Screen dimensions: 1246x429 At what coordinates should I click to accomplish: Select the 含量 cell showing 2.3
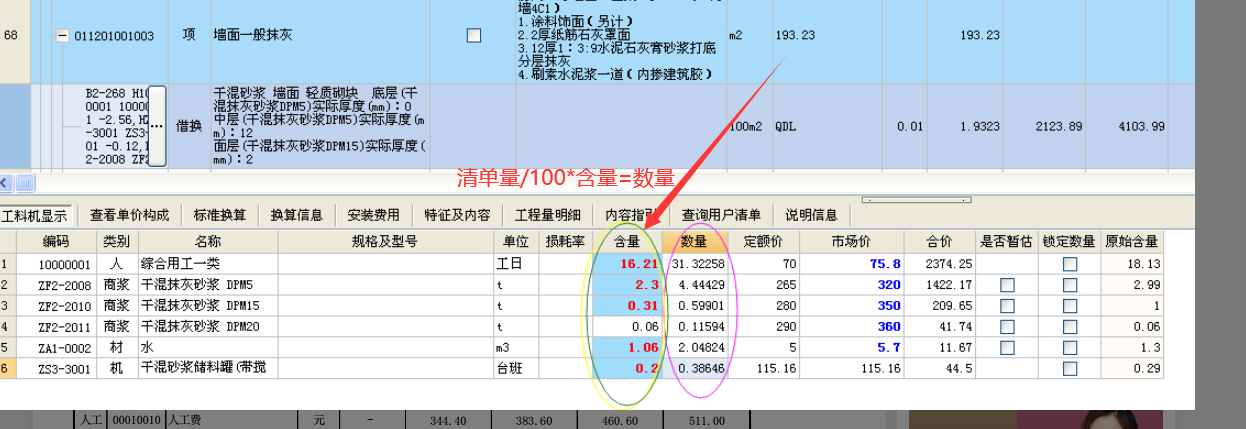[625, 285]
